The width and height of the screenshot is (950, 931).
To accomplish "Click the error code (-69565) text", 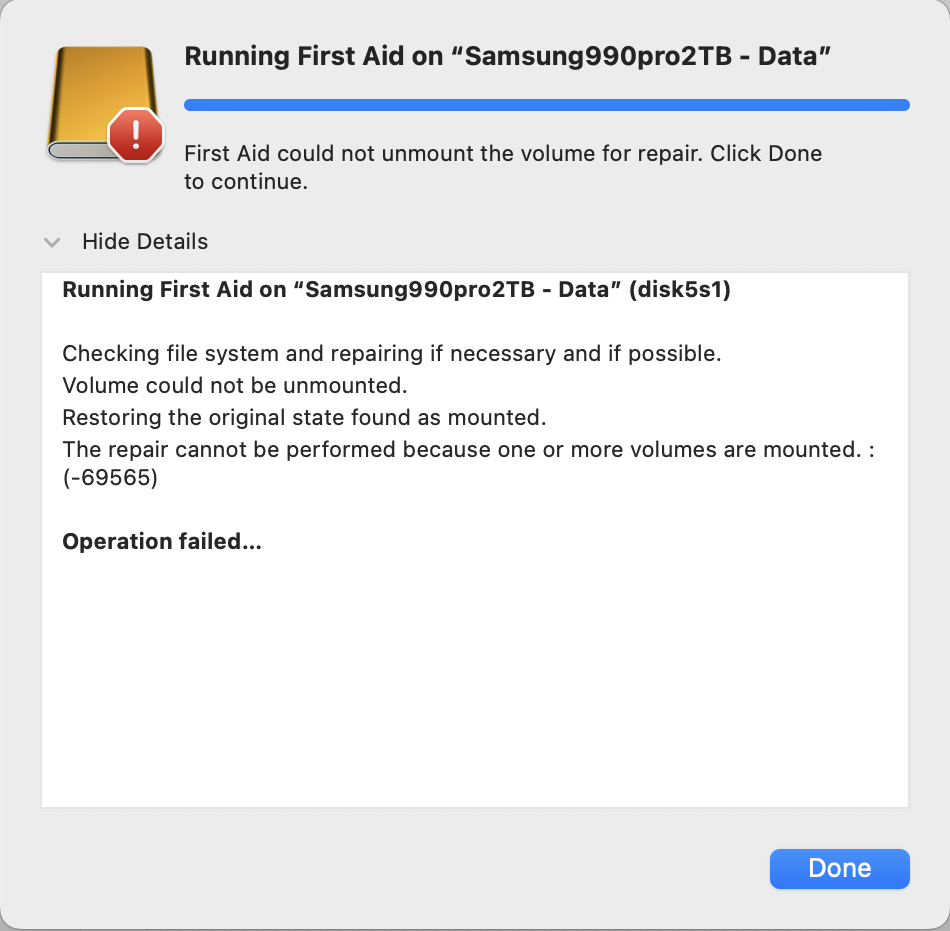I will tap(110, 479).
